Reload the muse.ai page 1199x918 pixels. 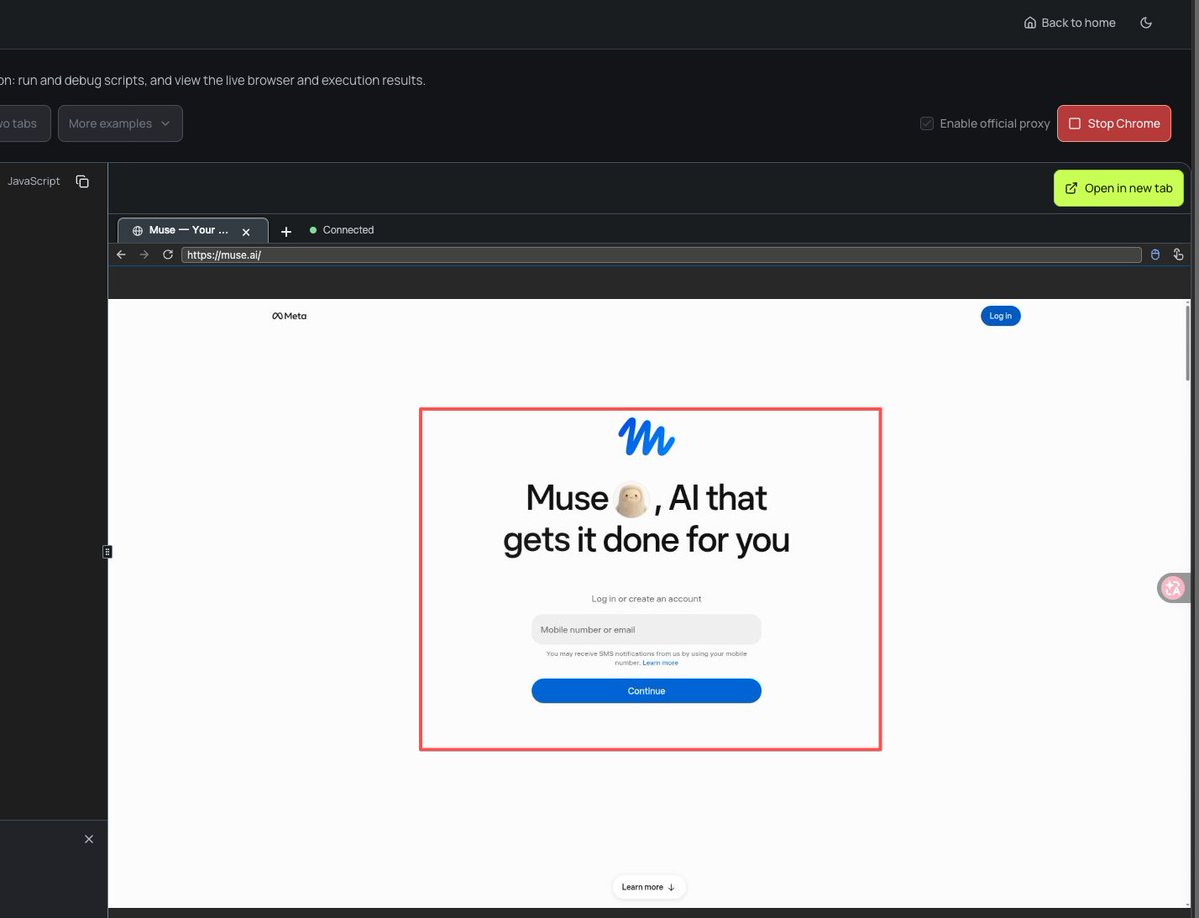[x=167, y=255]
